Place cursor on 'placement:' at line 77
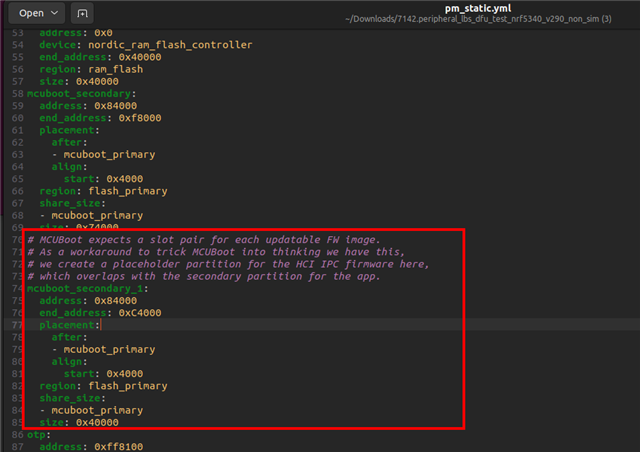This screenshot has height=452, width=640. coord(69,325)
